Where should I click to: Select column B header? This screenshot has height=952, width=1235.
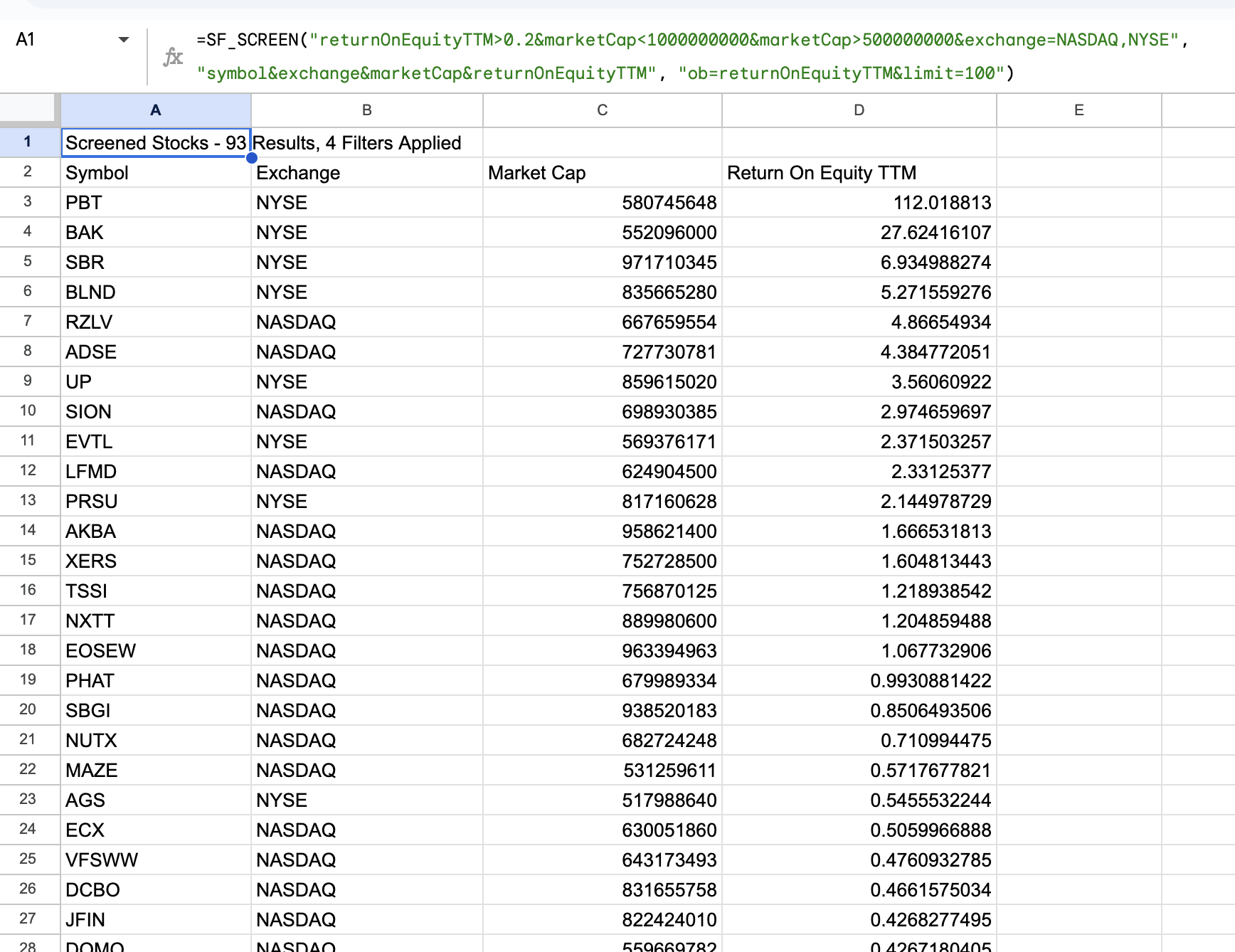coord(367,110)
